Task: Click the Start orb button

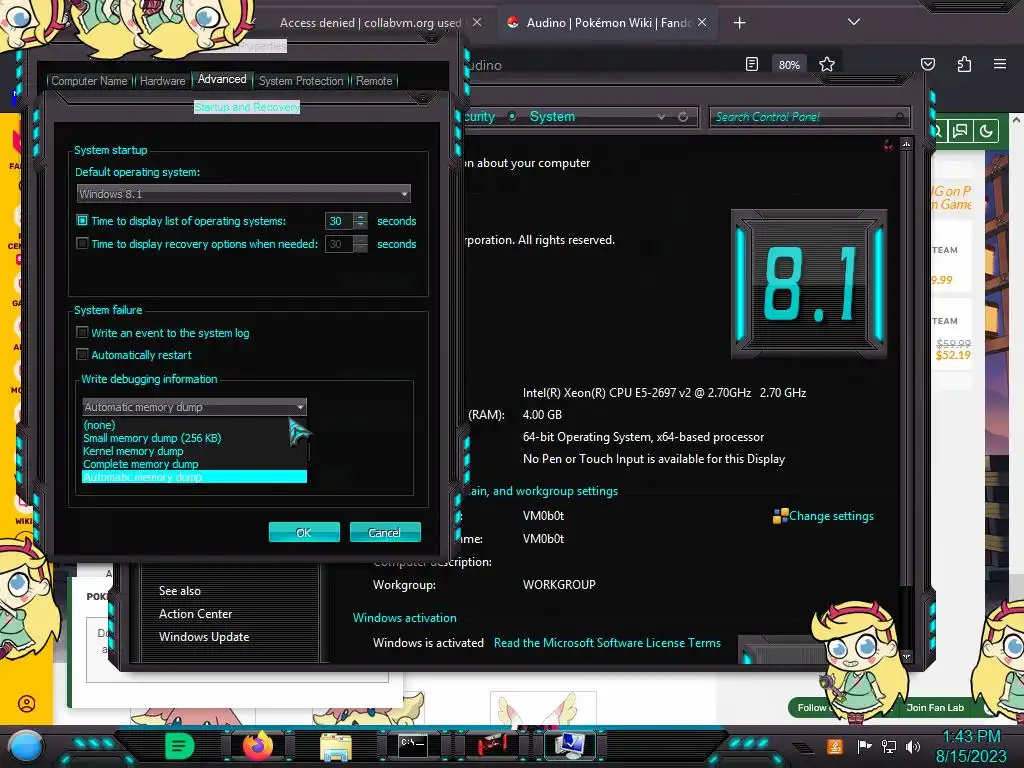Action: pos(25,746)
